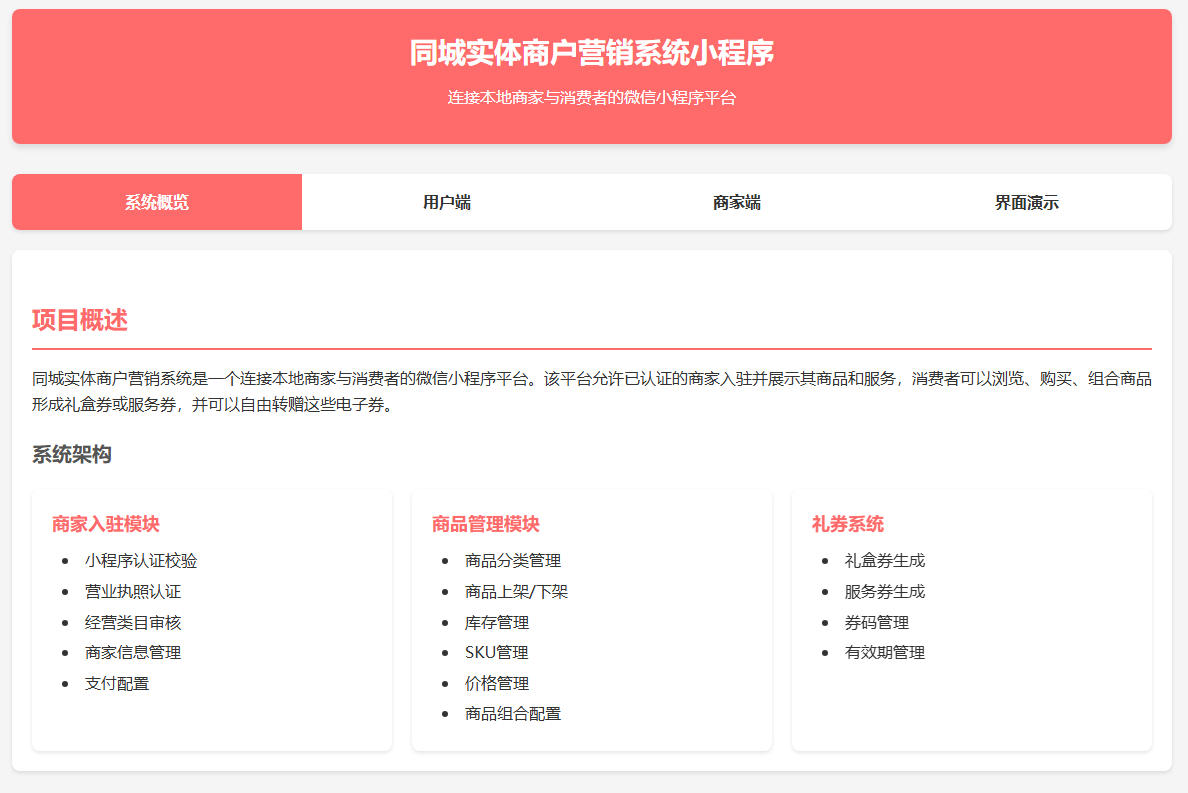Select the 商家端 tab
Viewport: 1188px width, 793px height.
click(736, 203)
